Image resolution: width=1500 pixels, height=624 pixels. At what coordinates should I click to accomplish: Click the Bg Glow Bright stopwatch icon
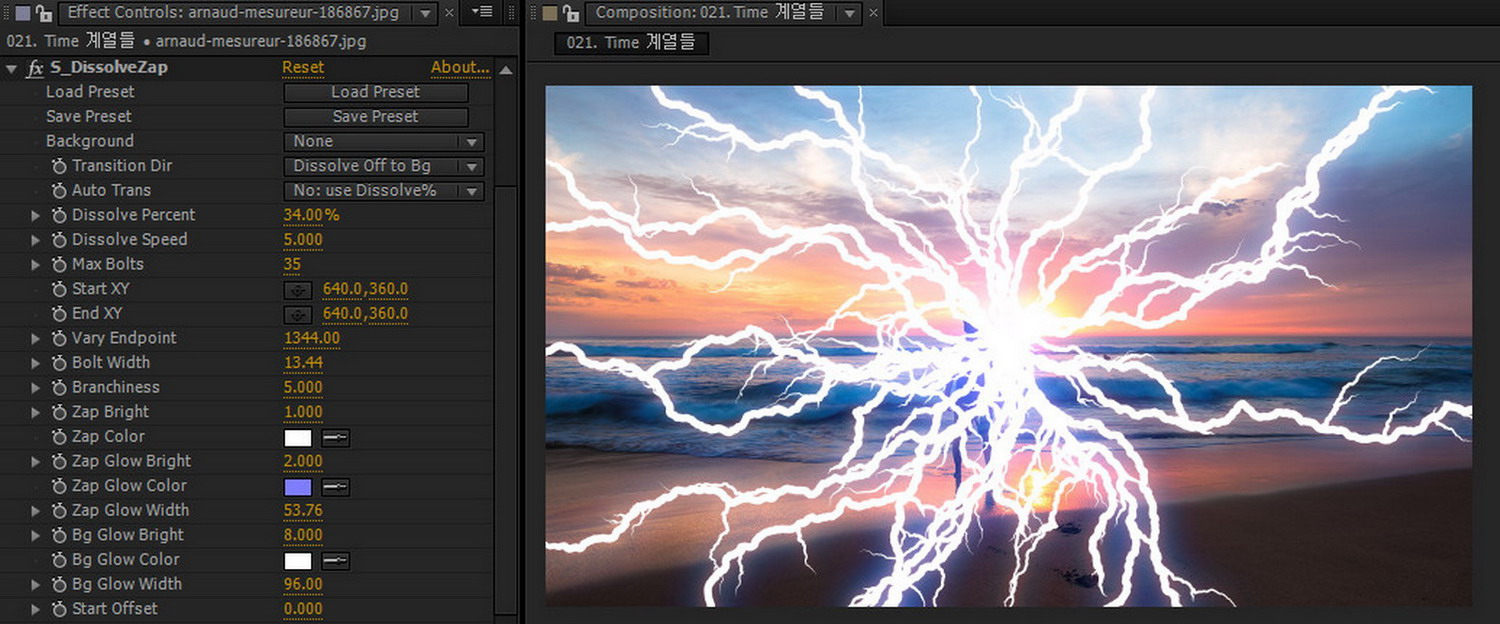pos(59,535)
